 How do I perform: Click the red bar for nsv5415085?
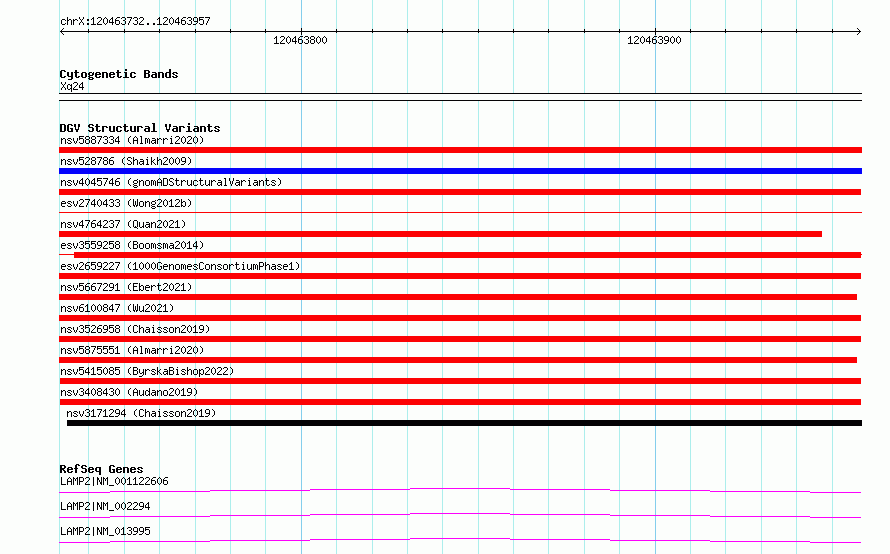tap(460, 381)
